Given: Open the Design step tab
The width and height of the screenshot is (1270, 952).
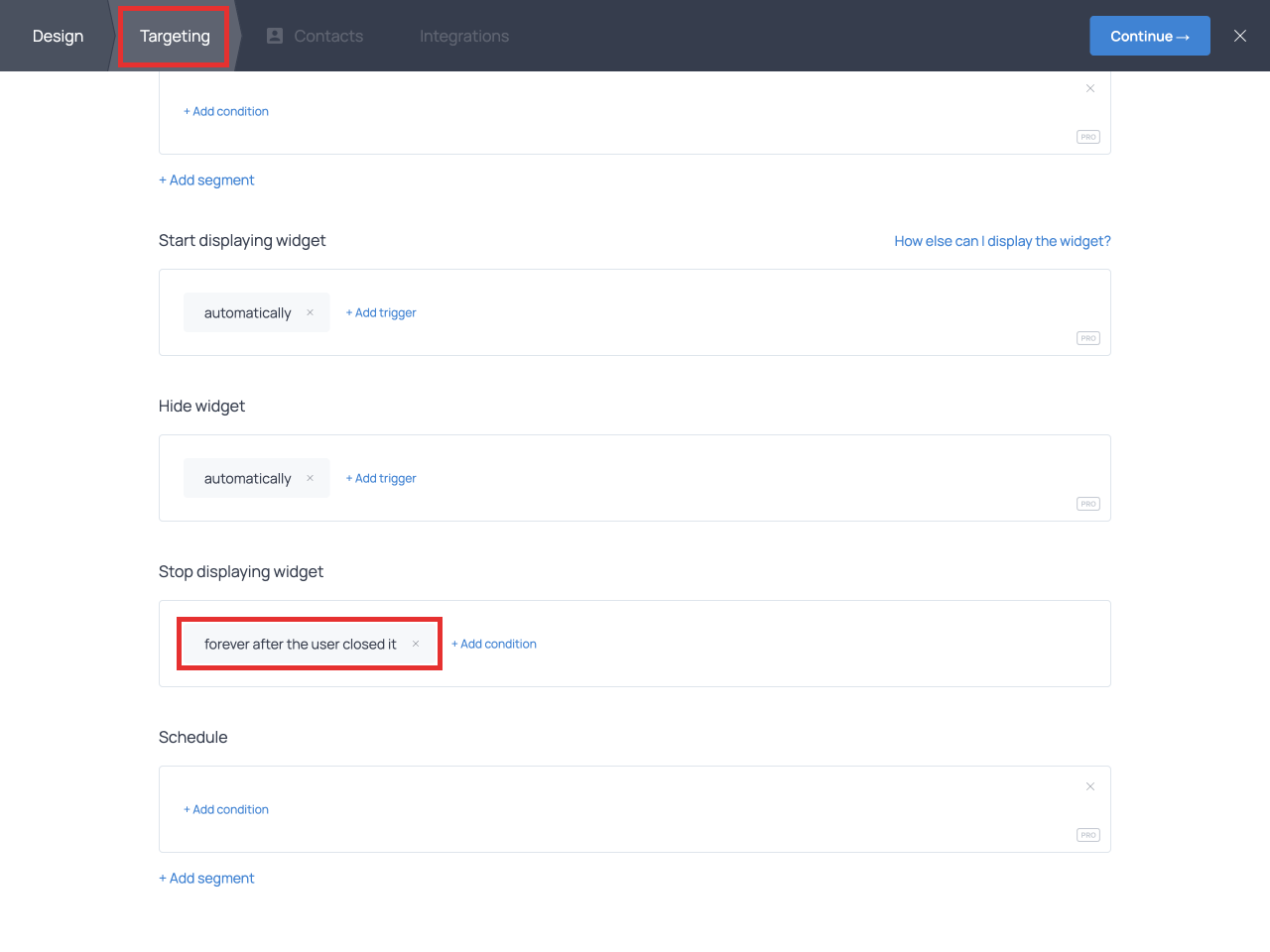Looking at the screenshot, I should pyautogui.click(x=58, y=36).
